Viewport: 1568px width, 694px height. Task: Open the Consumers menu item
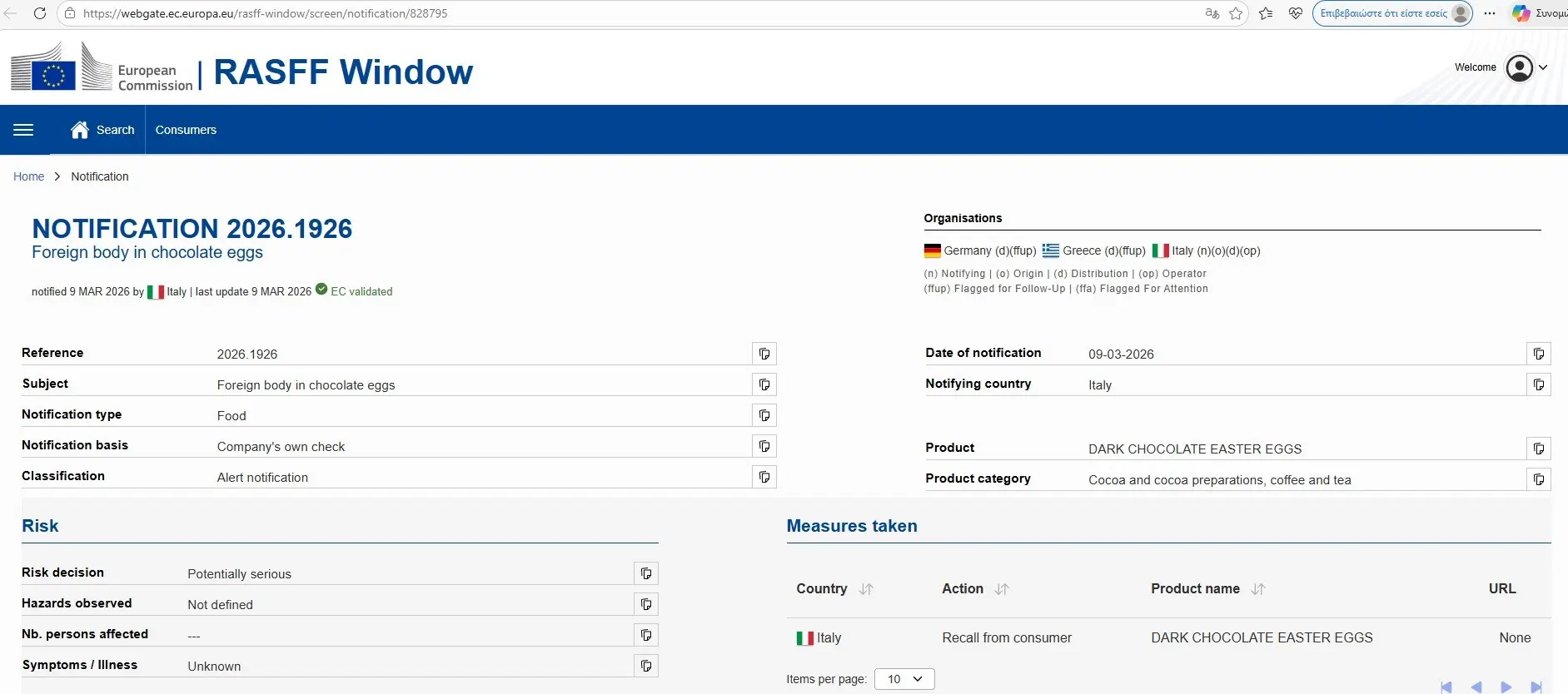[186, 130]
